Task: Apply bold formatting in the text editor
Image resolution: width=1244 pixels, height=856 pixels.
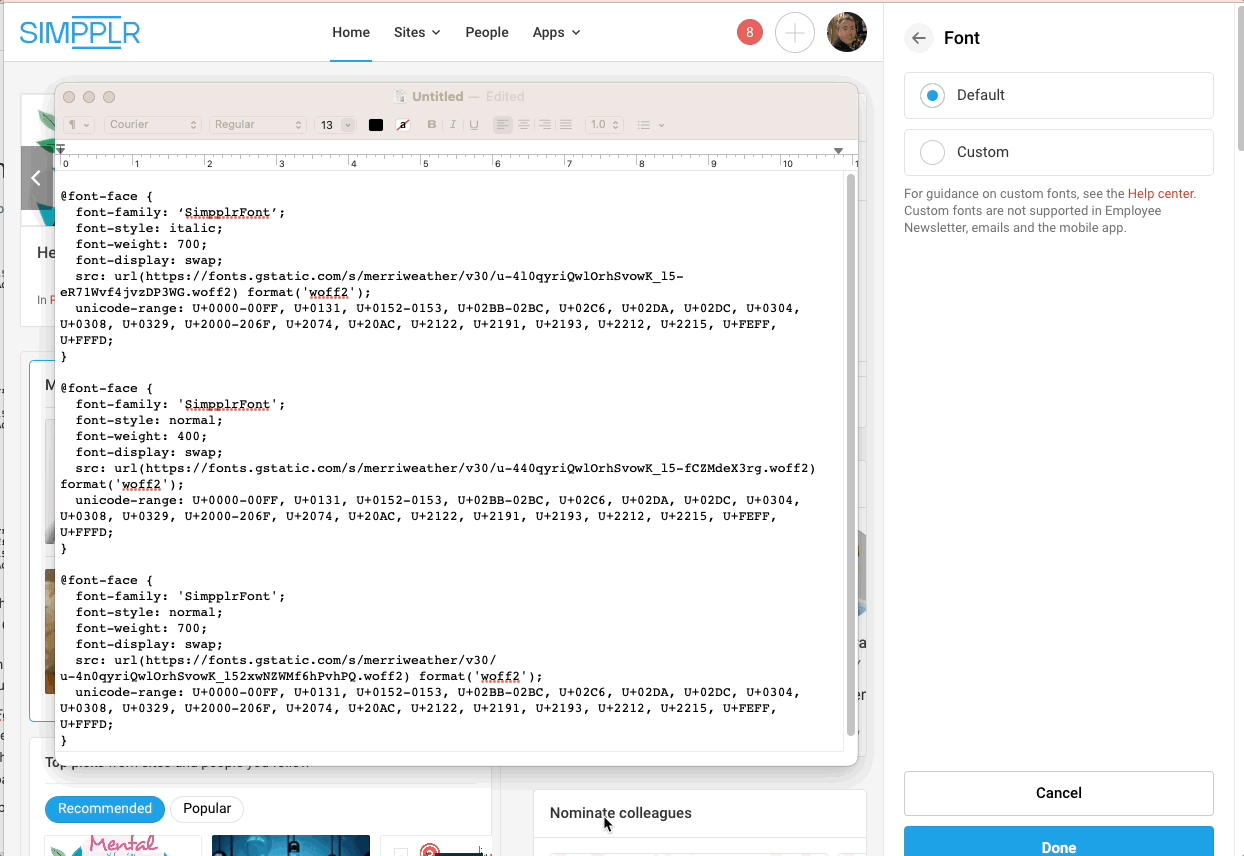Action: point(431,124)
